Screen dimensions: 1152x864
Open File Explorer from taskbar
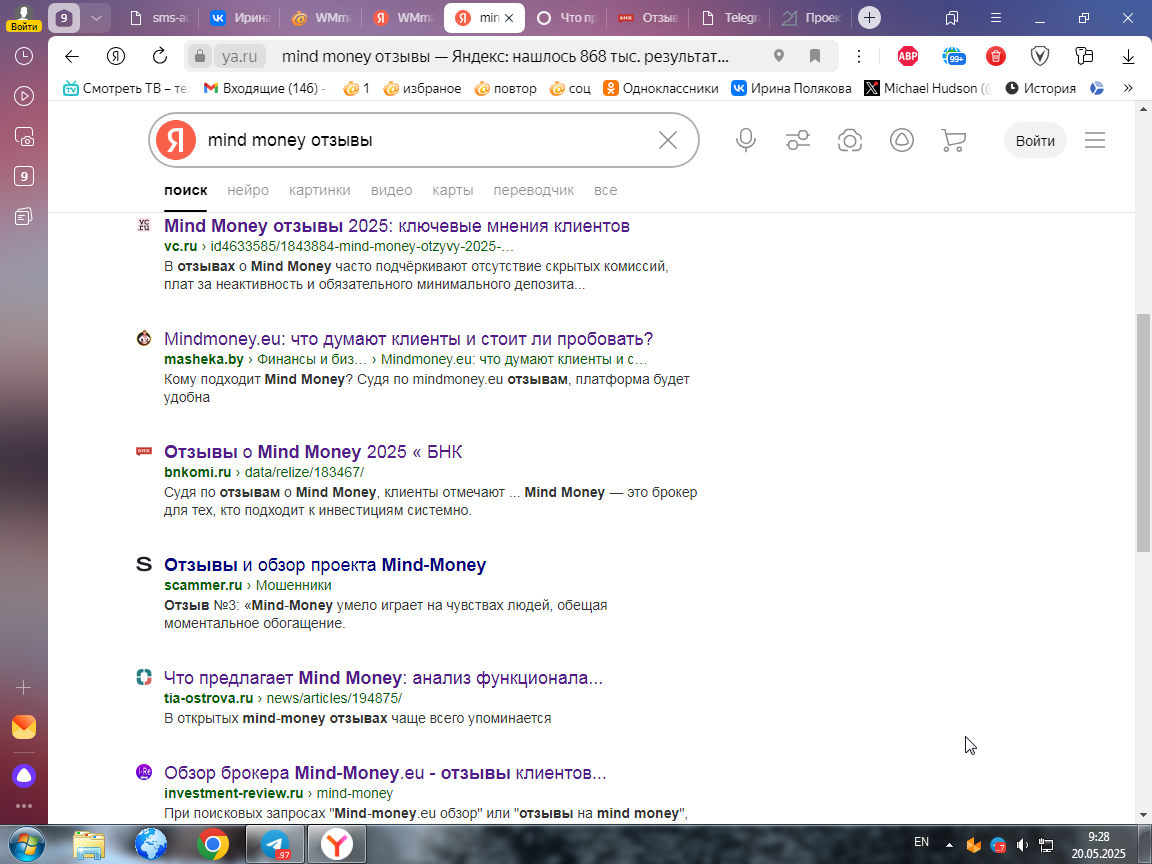[89, 844]
